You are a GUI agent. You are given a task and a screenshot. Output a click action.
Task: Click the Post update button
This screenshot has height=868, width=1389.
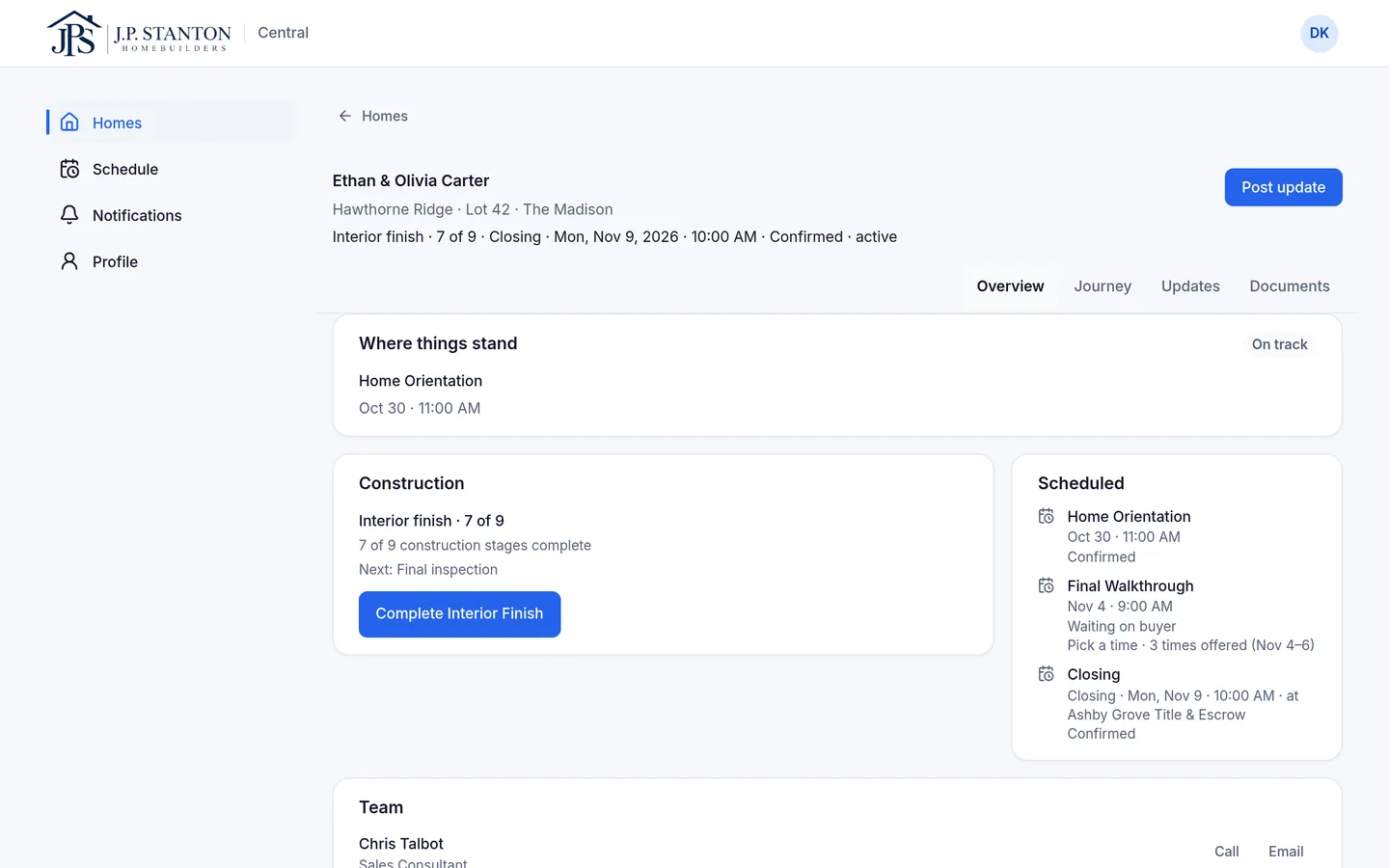pos(1283,187)
